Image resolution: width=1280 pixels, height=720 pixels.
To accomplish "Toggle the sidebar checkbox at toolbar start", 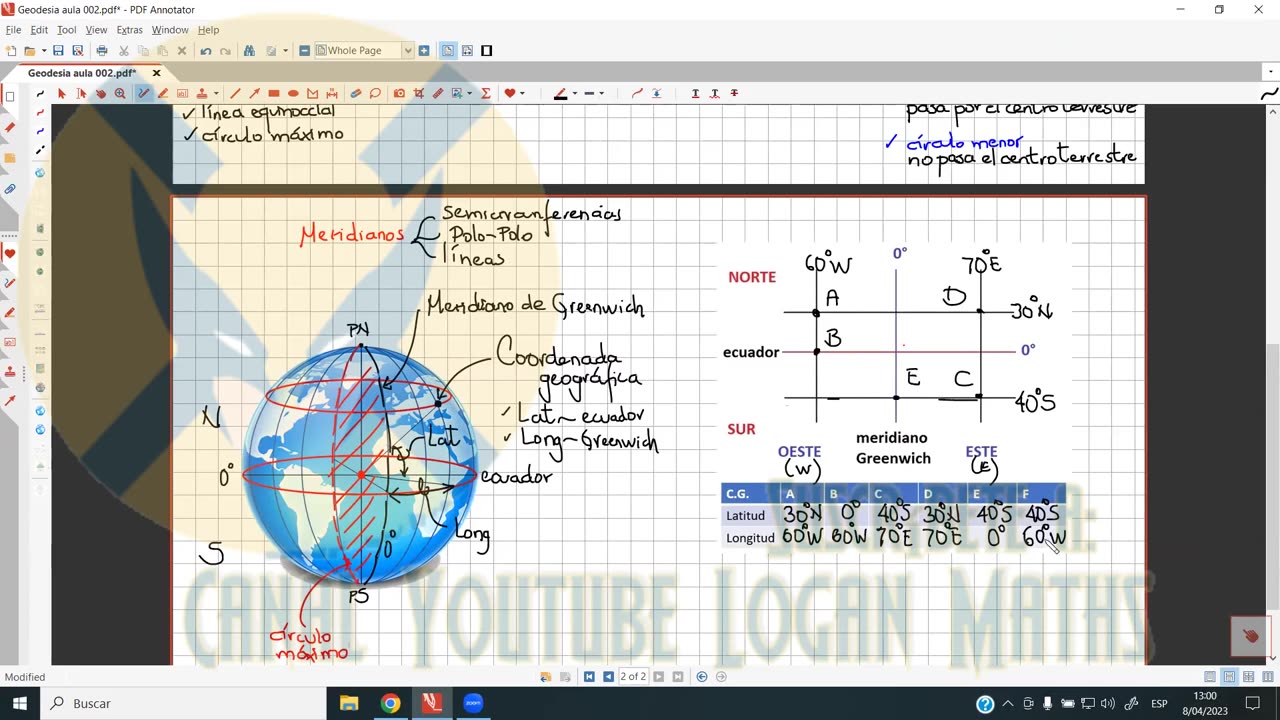I will point(10,97).
